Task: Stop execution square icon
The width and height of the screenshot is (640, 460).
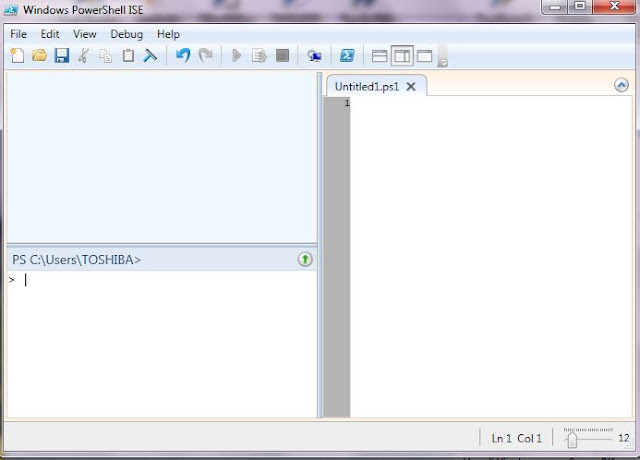Action: click(282, 56)
